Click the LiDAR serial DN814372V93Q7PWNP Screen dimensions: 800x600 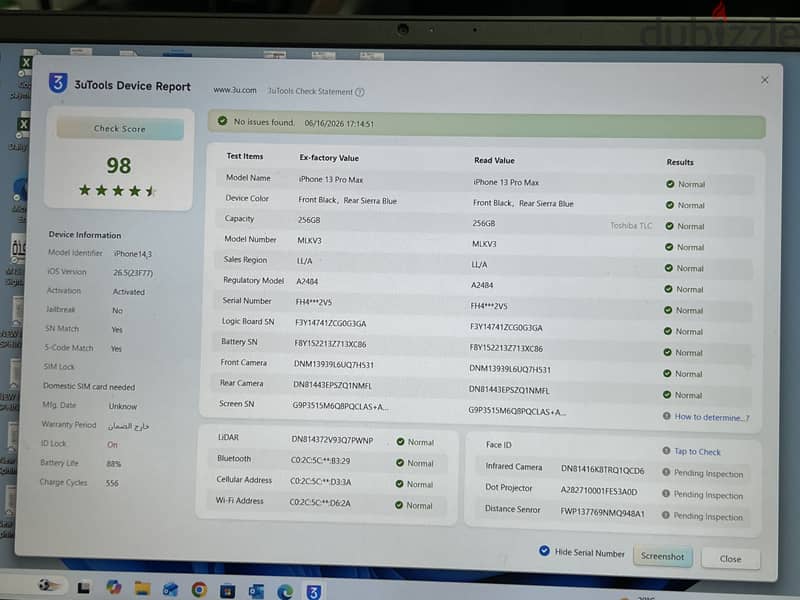pyautogui.click(x=332, y=439)
